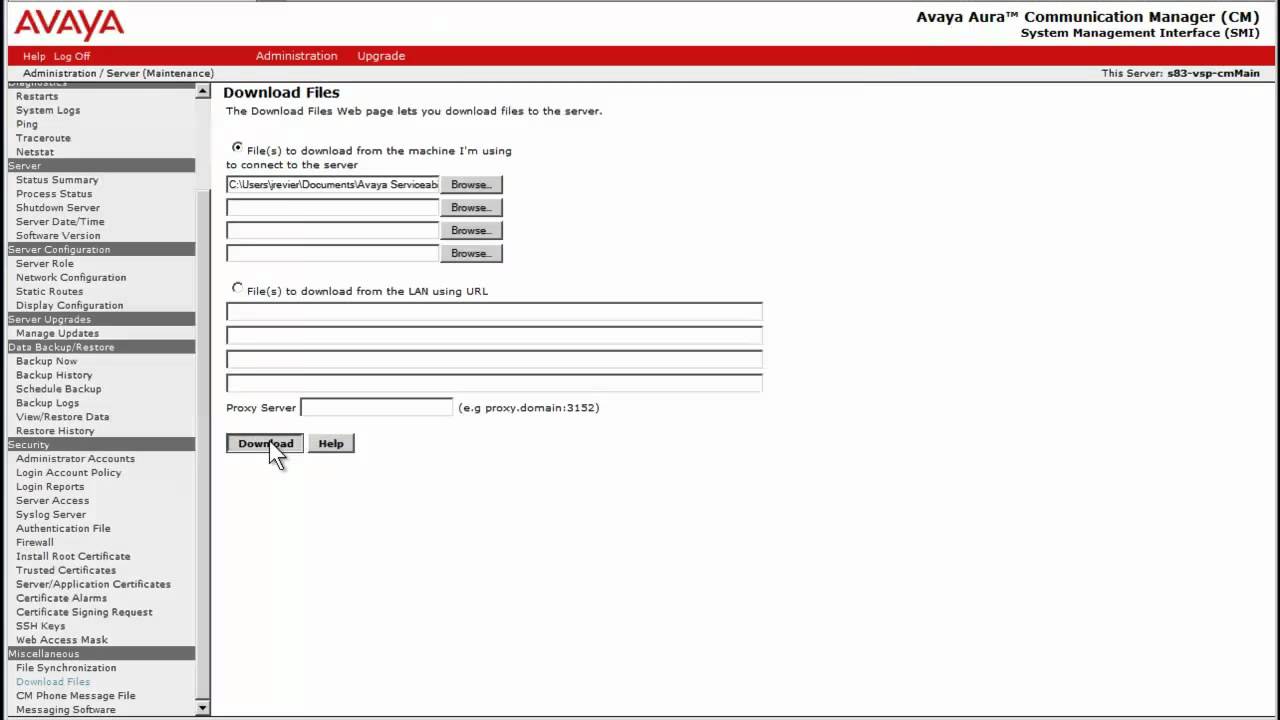Viewport: 1280px width, 720px height.
Task: Open Display Configuration link
Action: pyautogui.click(x=70, y=306)
